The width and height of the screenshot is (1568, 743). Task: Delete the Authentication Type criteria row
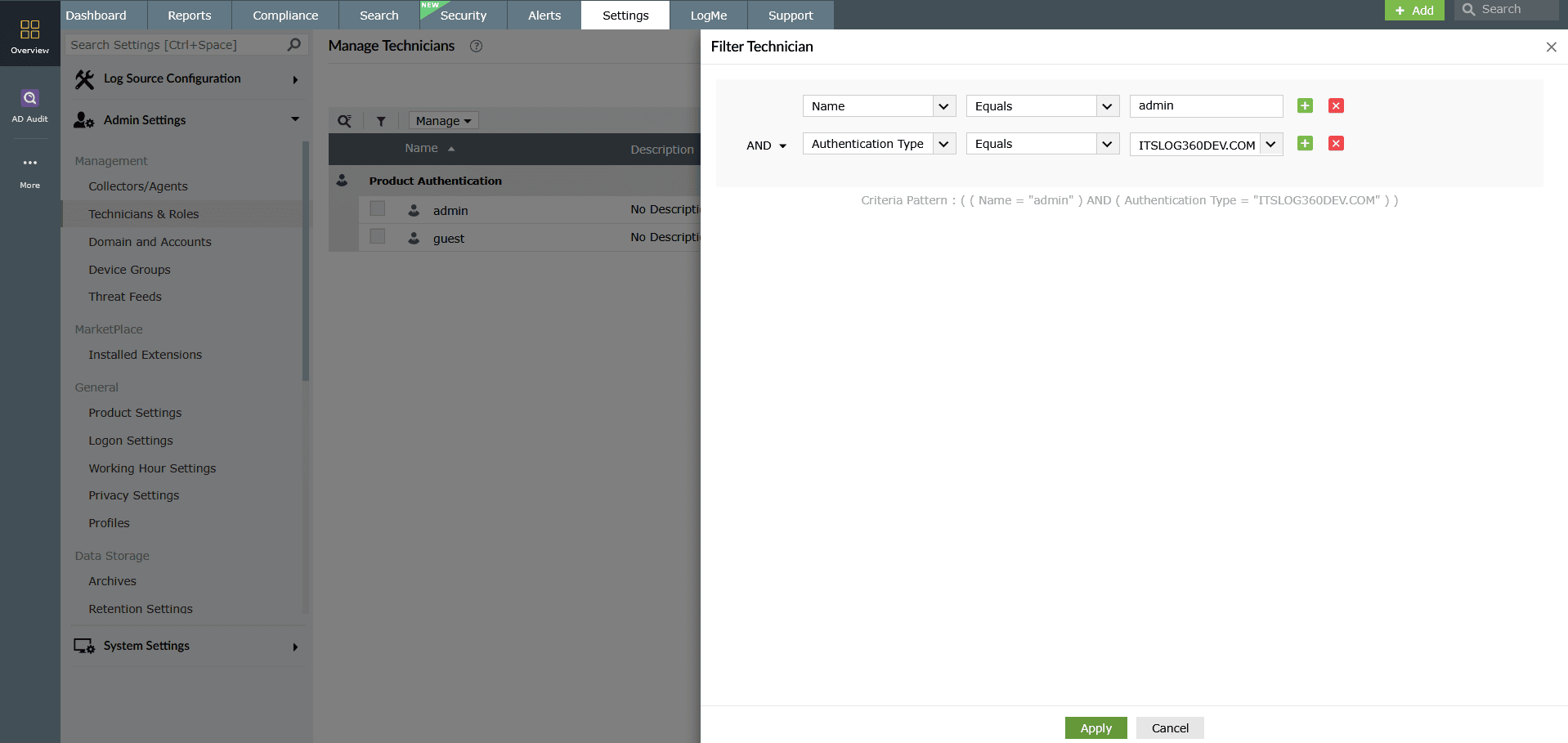pyautogui.click(x=1336, y=143)
